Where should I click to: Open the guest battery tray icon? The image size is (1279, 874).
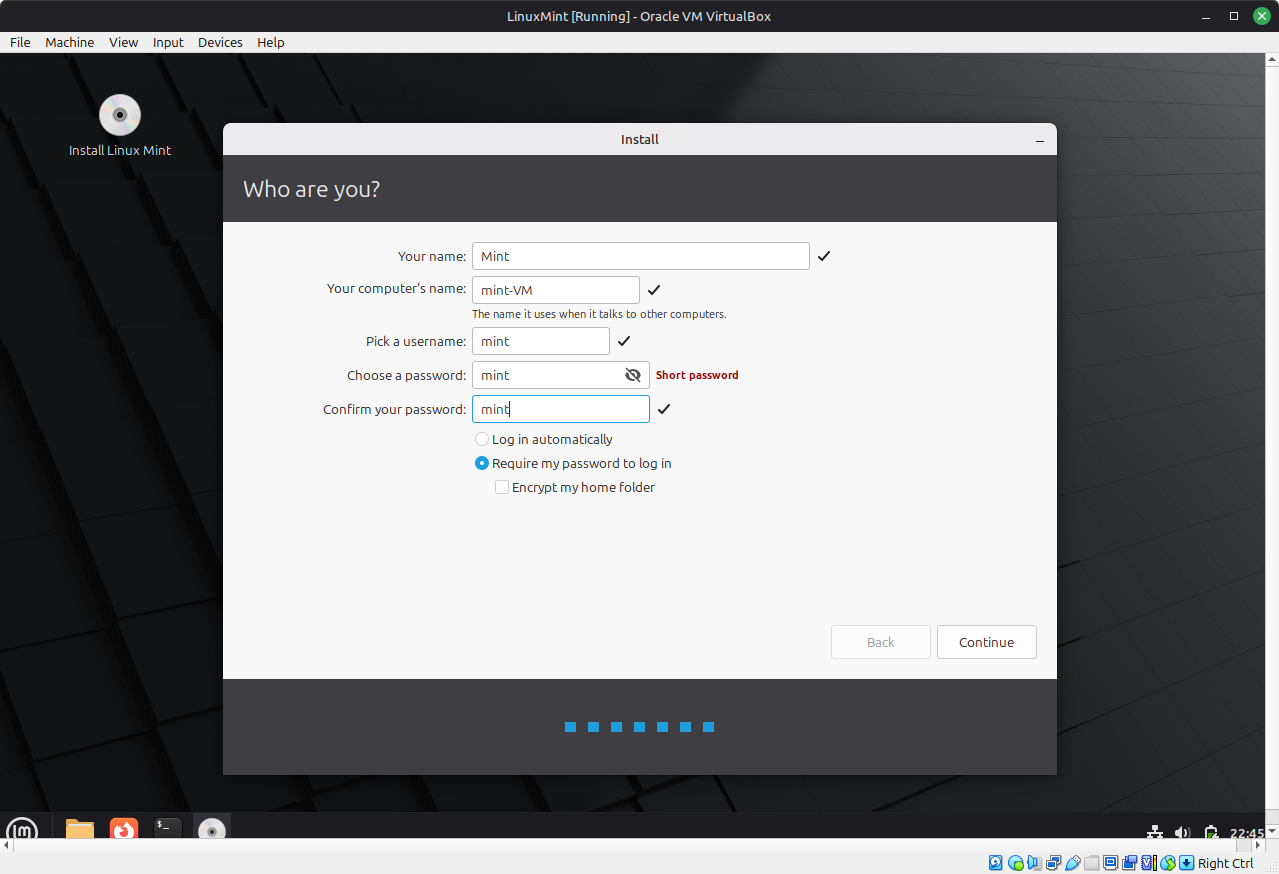pos(1211,832)
